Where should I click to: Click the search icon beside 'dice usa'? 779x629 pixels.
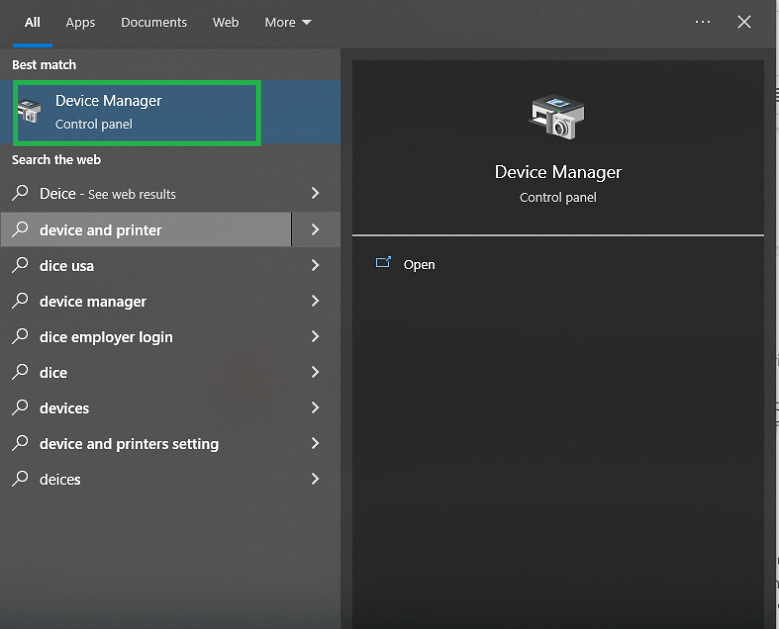tap(20, 265)
